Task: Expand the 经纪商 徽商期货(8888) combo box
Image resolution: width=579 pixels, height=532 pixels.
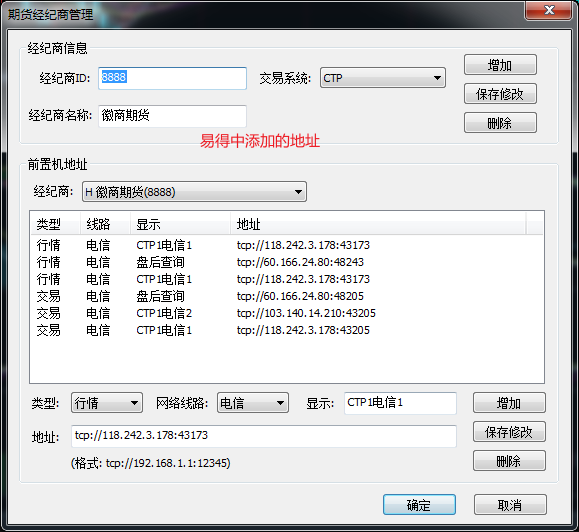Action: (194, 192)
